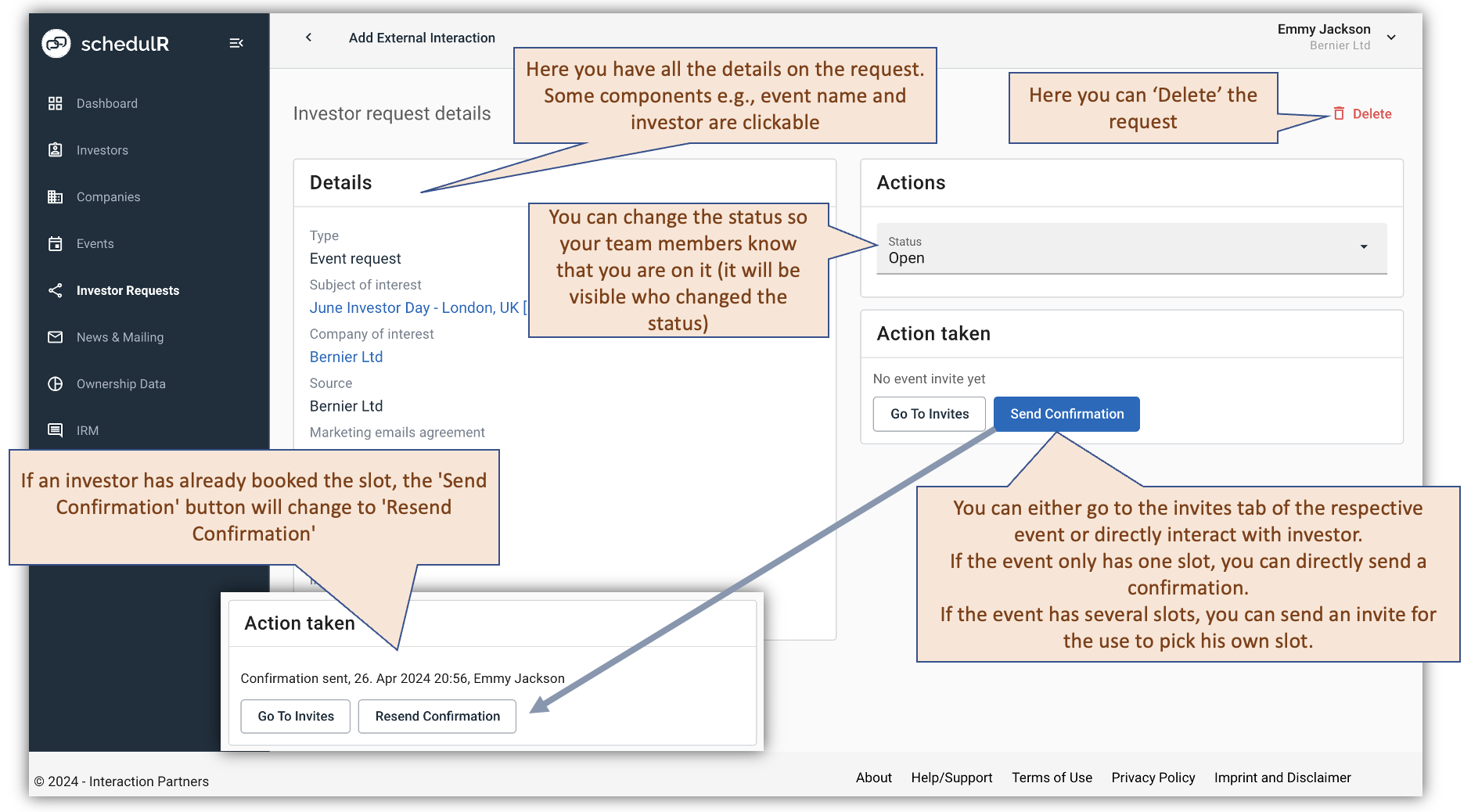
Task: Click Go To Invites
Action: click(x=929, y=414)
